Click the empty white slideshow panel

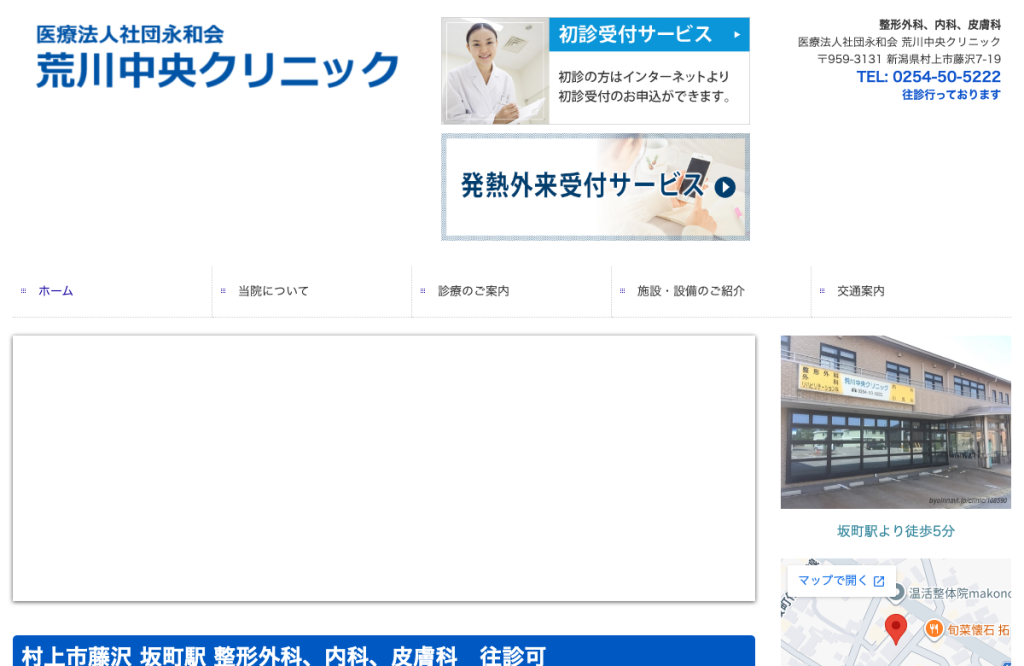pos(384,468)
